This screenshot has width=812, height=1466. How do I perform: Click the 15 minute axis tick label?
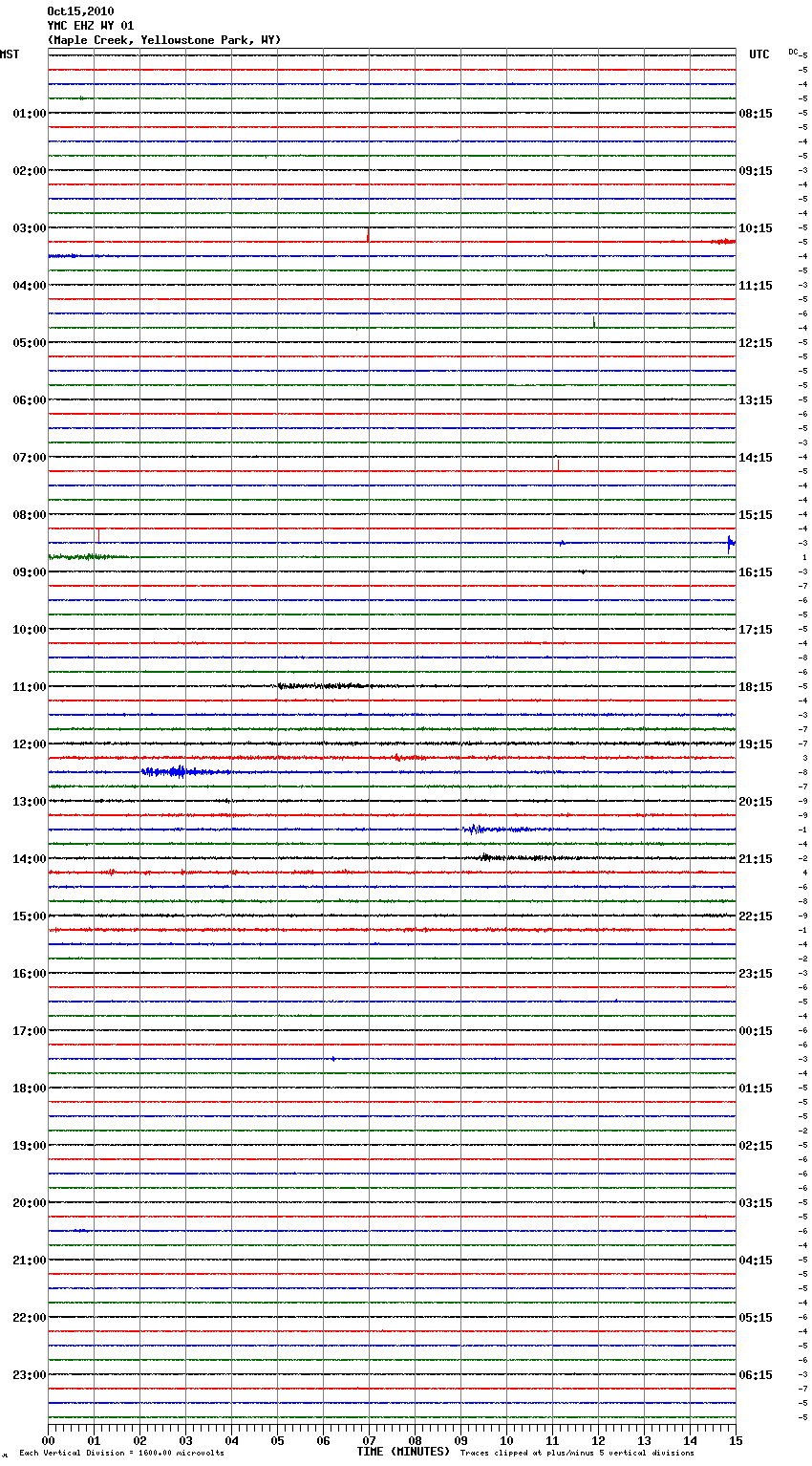pos(736,1440)
